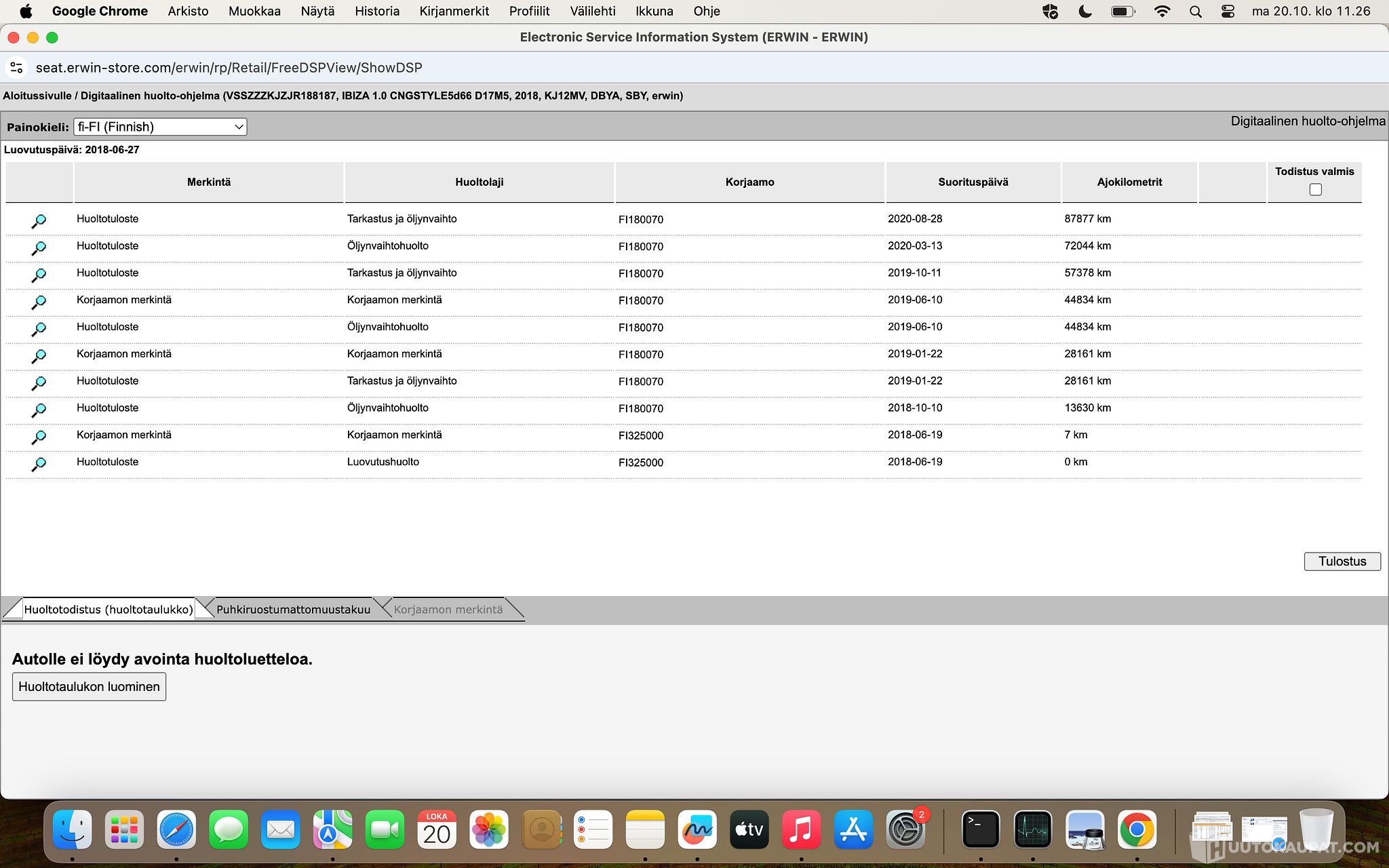Select Huoltotodistus (huoltotaulukko) tab
This screenshot has width=1389, height=868.
coord(109,610)
